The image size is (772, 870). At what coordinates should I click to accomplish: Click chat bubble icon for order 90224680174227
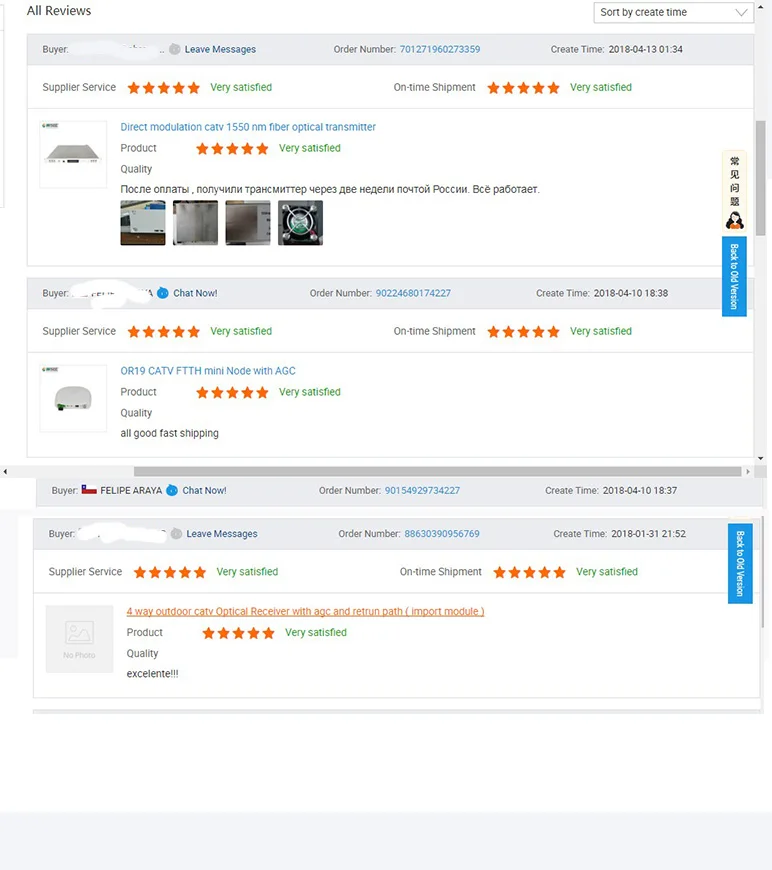pyautogui.click(x=163, y=293)
